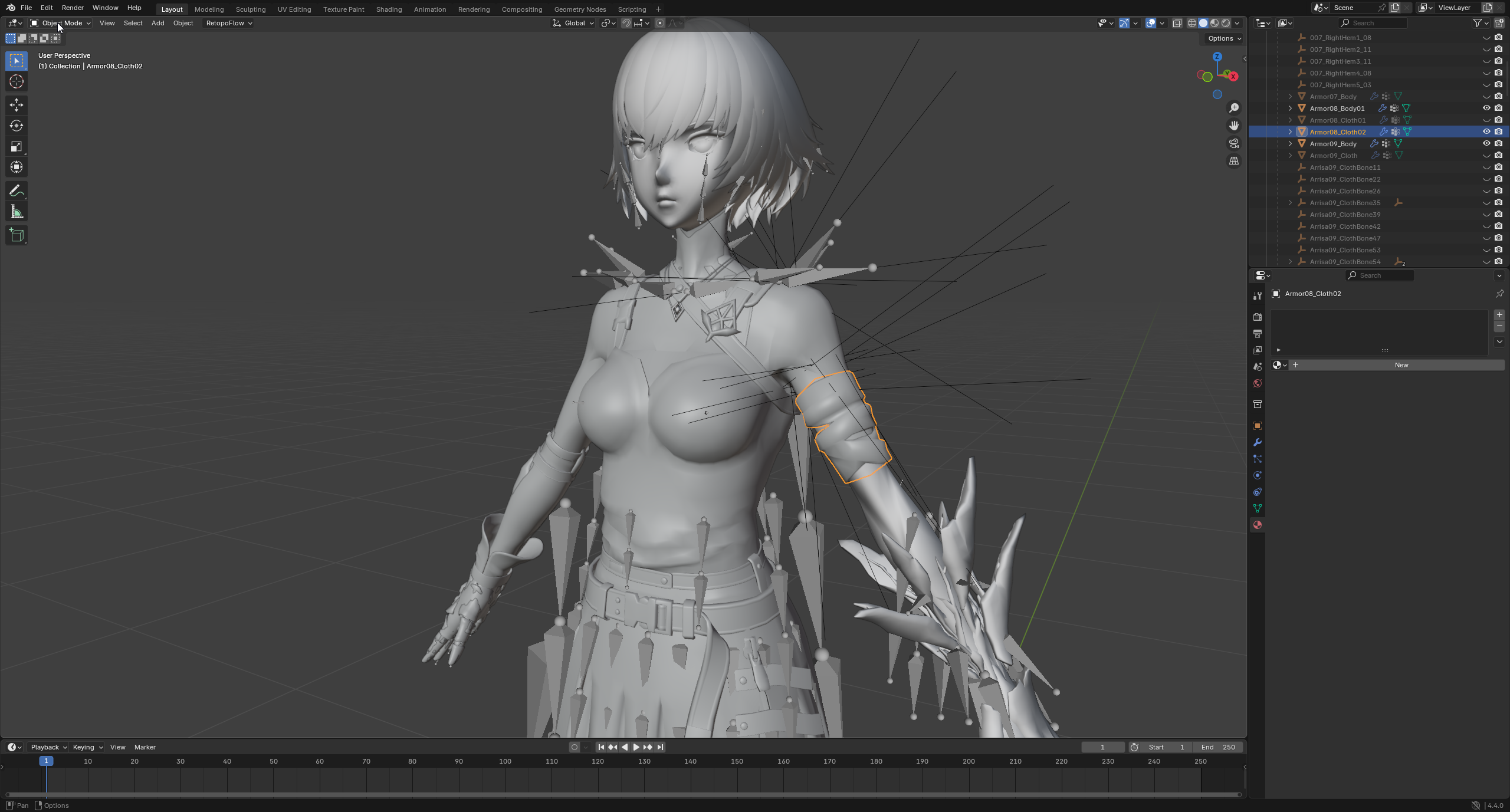Open the Material properties tab
The width and height of the screenshot is (1510, 812).
click(x=1258, y=525)
